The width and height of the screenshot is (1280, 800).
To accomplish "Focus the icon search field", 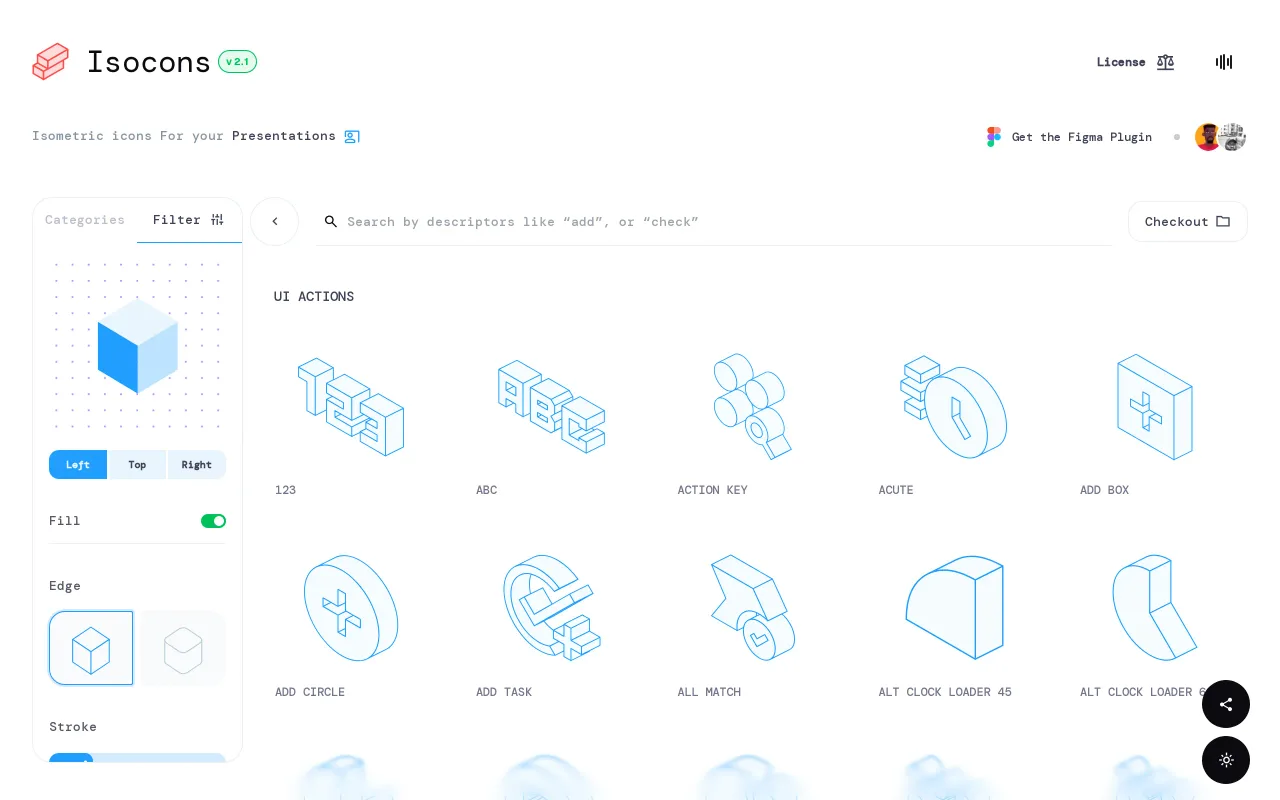I will coord(714,222).
